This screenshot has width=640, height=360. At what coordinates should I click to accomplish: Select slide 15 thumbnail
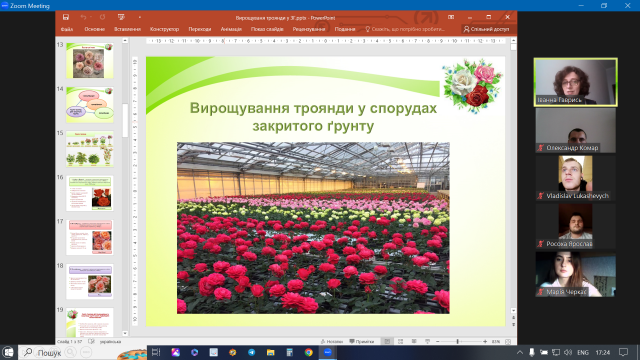90,149
